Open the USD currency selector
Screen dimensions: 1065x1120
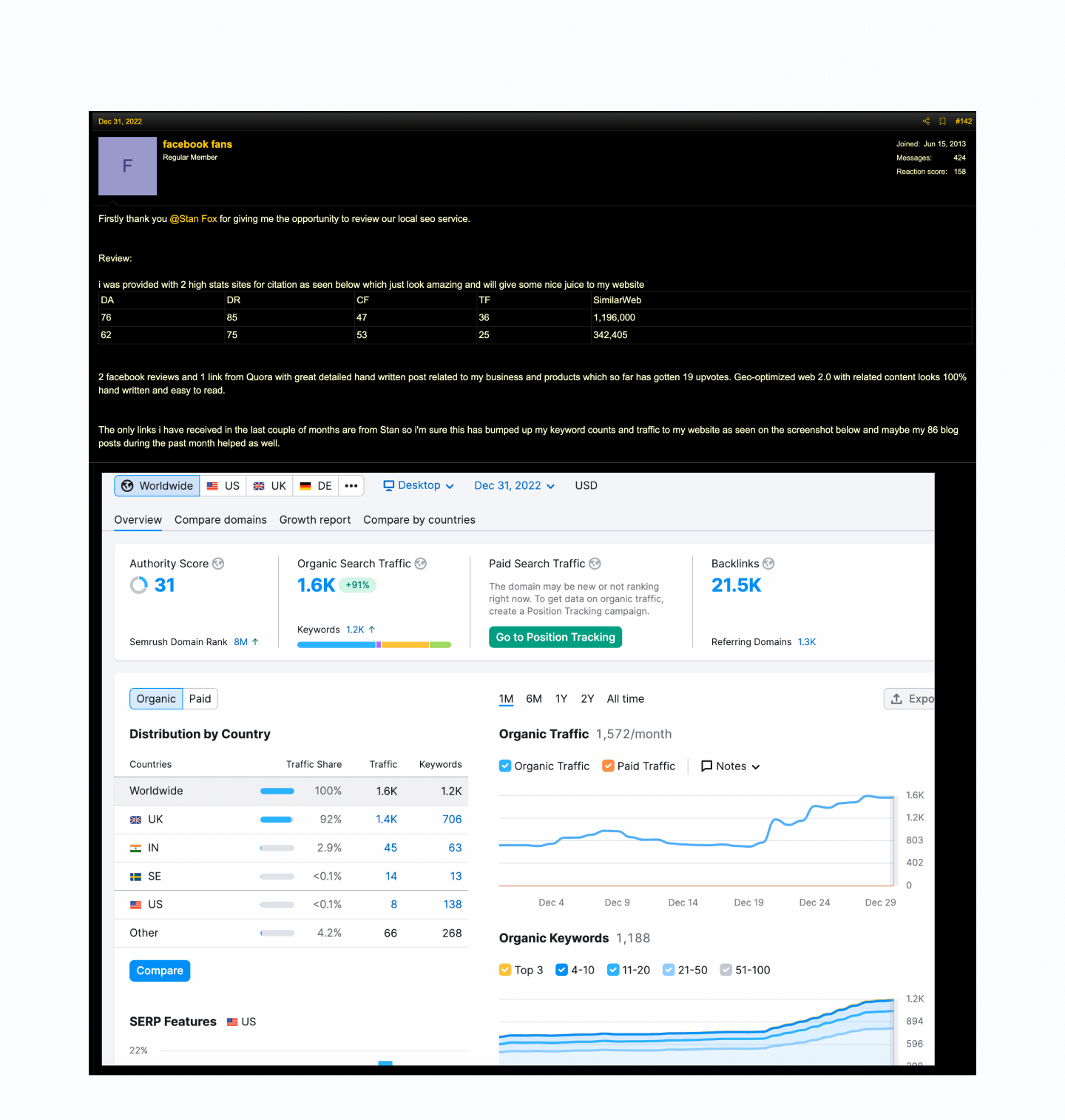586,485
